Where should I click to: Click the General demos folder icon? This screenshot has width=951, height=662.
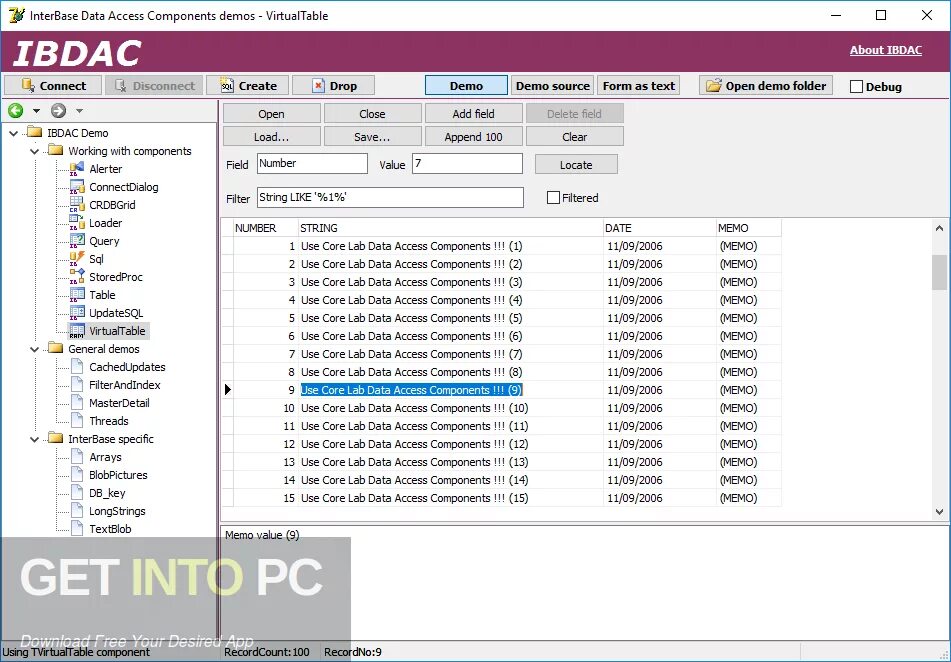click(x=56, y=348)
